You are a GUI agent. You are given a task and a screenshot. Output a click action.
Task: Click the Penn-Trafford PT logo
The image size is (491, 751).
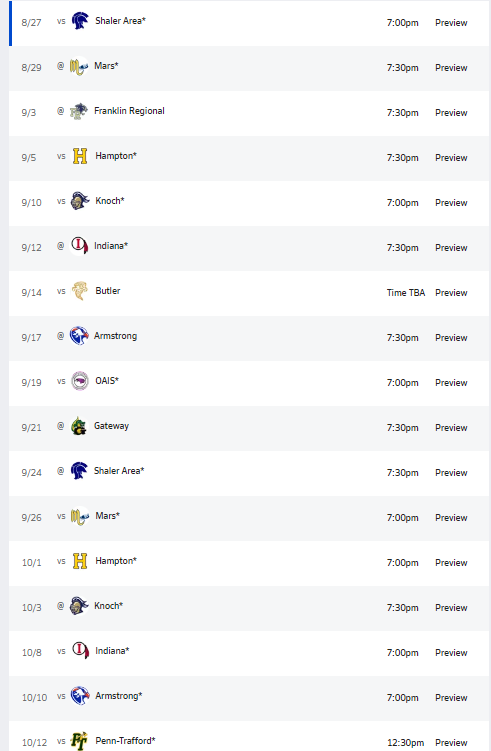(x=80, y=741)
